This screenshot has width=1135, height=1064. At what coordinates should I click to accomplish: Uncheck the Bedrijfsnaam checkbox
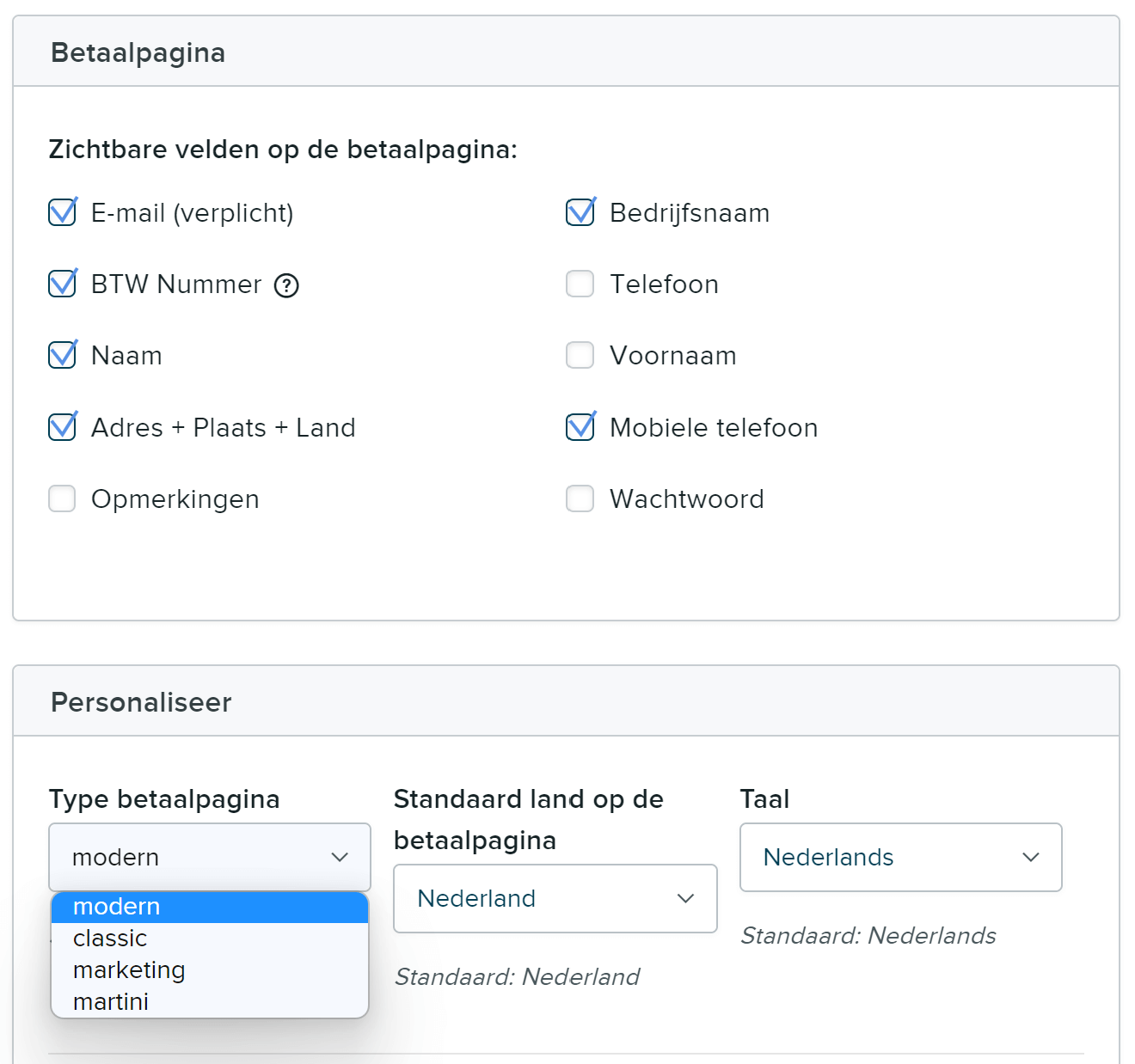(x=580, y=212)
